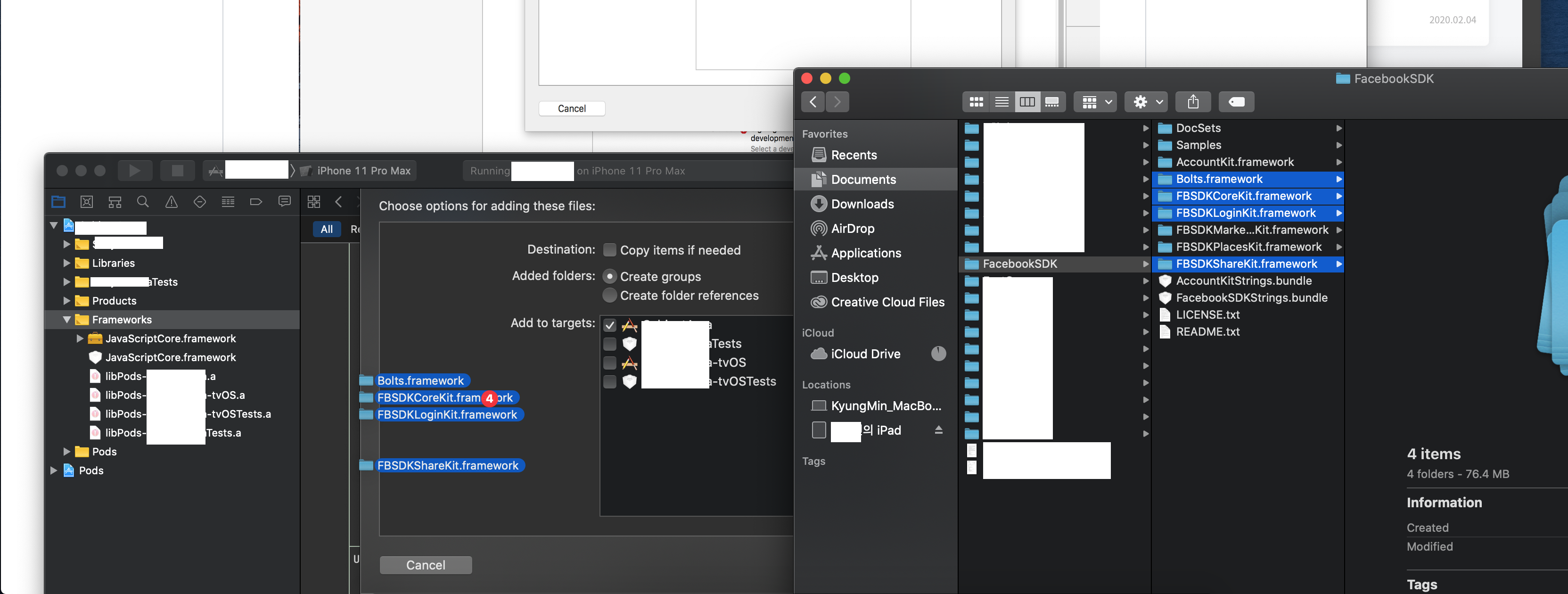This screenshot has width=1568, height=594.
Task: Click the Xcode Run (play) button
Action: (134, 171)
